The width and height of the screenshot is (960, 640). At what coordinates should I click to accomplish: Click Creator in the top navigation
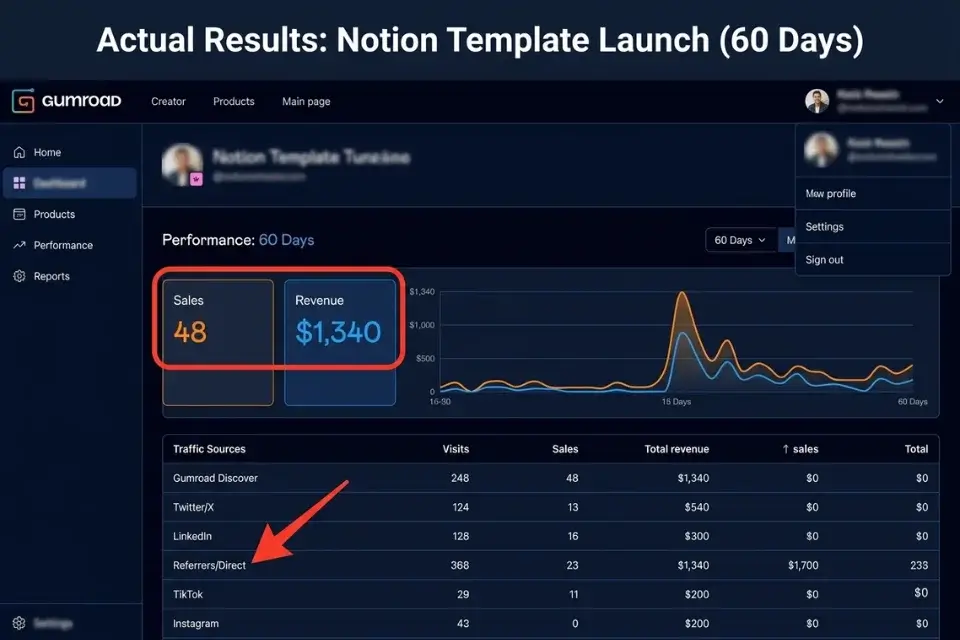168,101
